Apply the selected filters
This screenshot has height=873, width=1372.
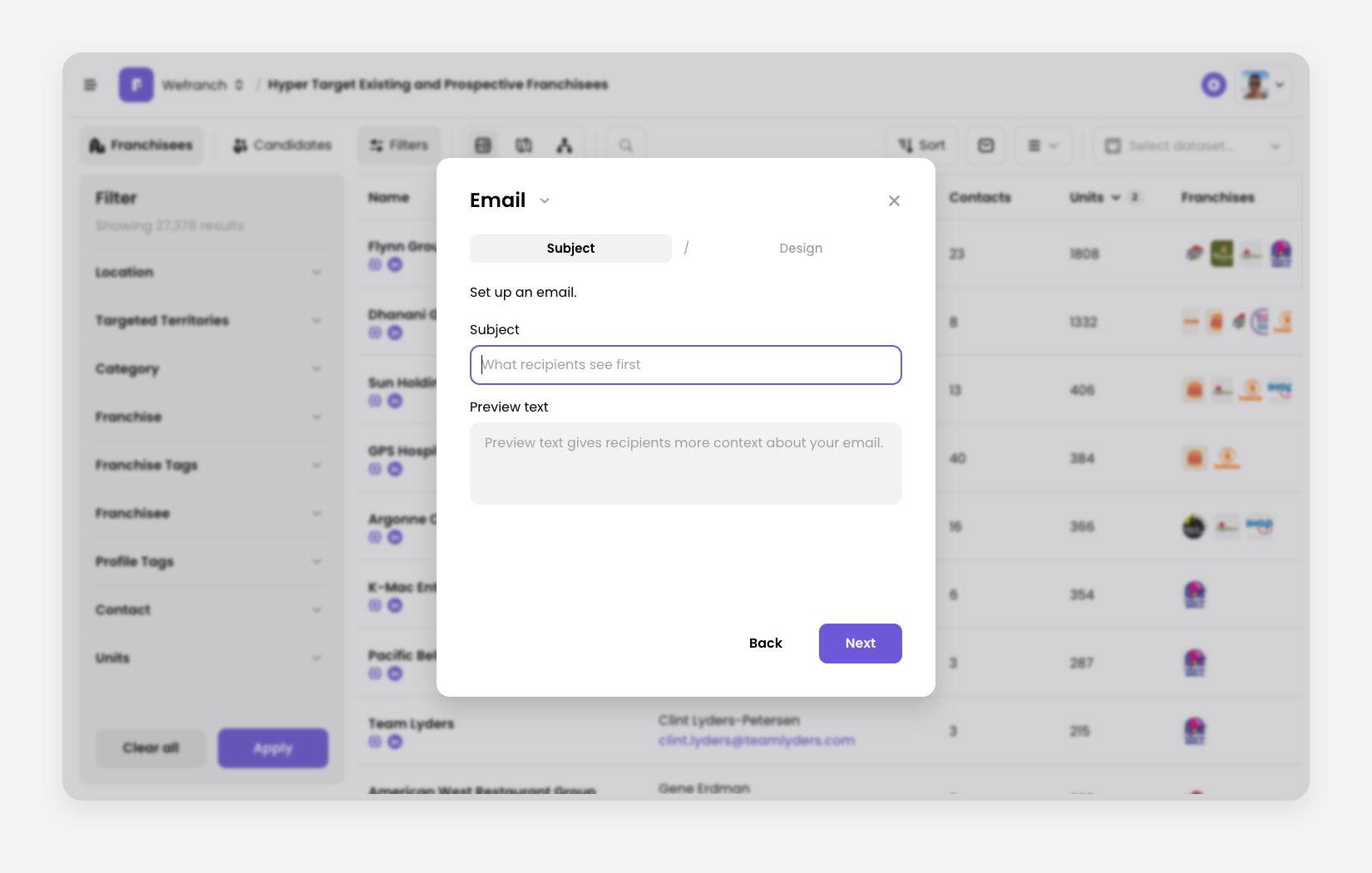click(x=273, y=748)
